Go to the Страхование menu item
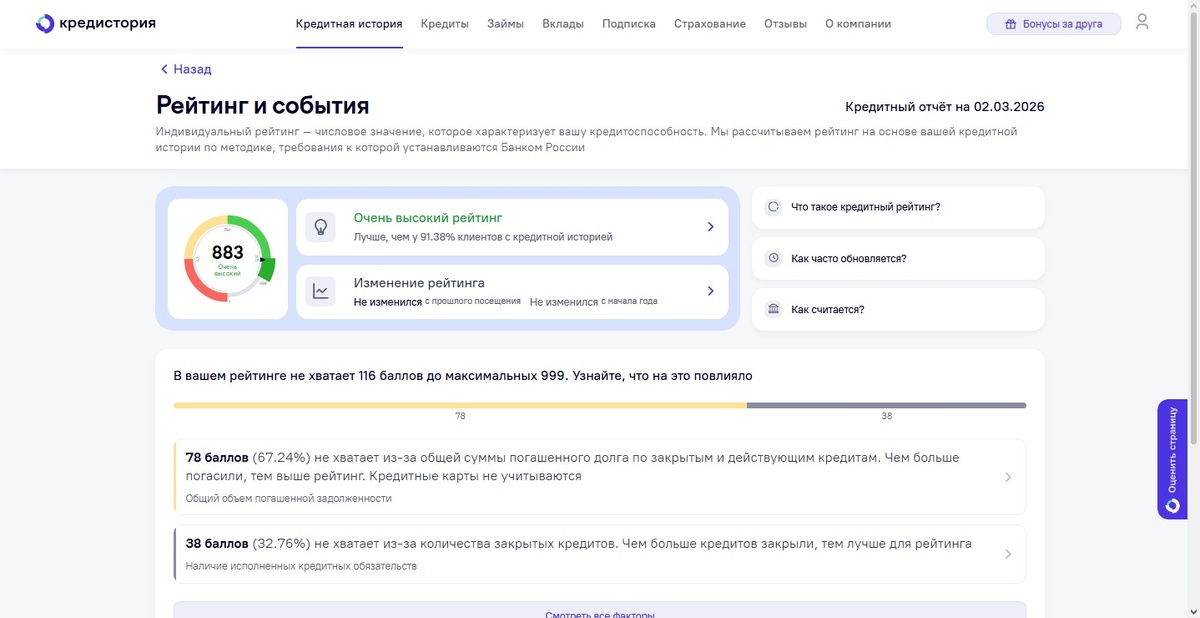The height and width of the screenshot is (618, 1200). 710,24
